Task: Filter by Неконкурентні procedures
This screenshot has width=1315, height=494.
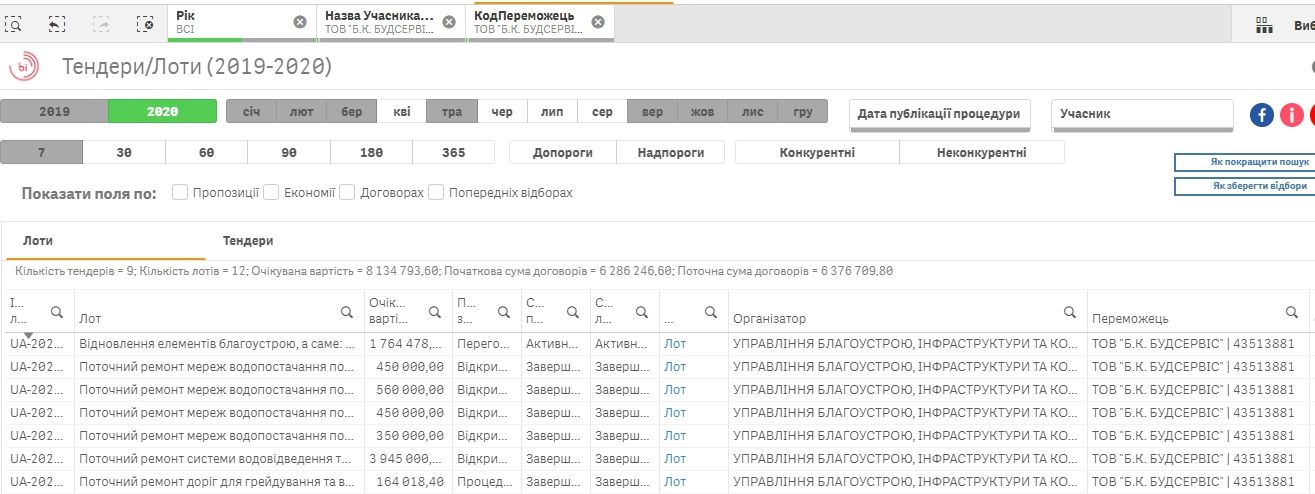Action: pyautogui.click(x=982, y=153)
